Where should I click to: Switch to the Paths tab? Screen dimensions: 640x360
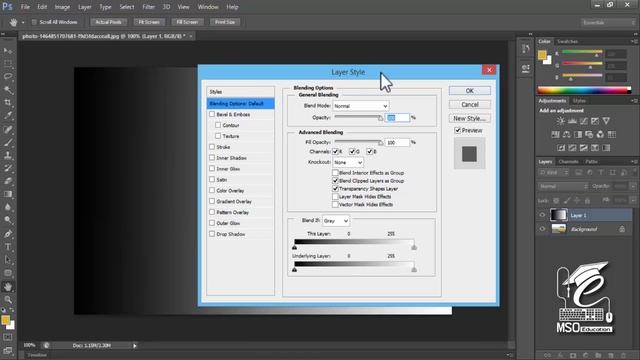pos(591,162)
